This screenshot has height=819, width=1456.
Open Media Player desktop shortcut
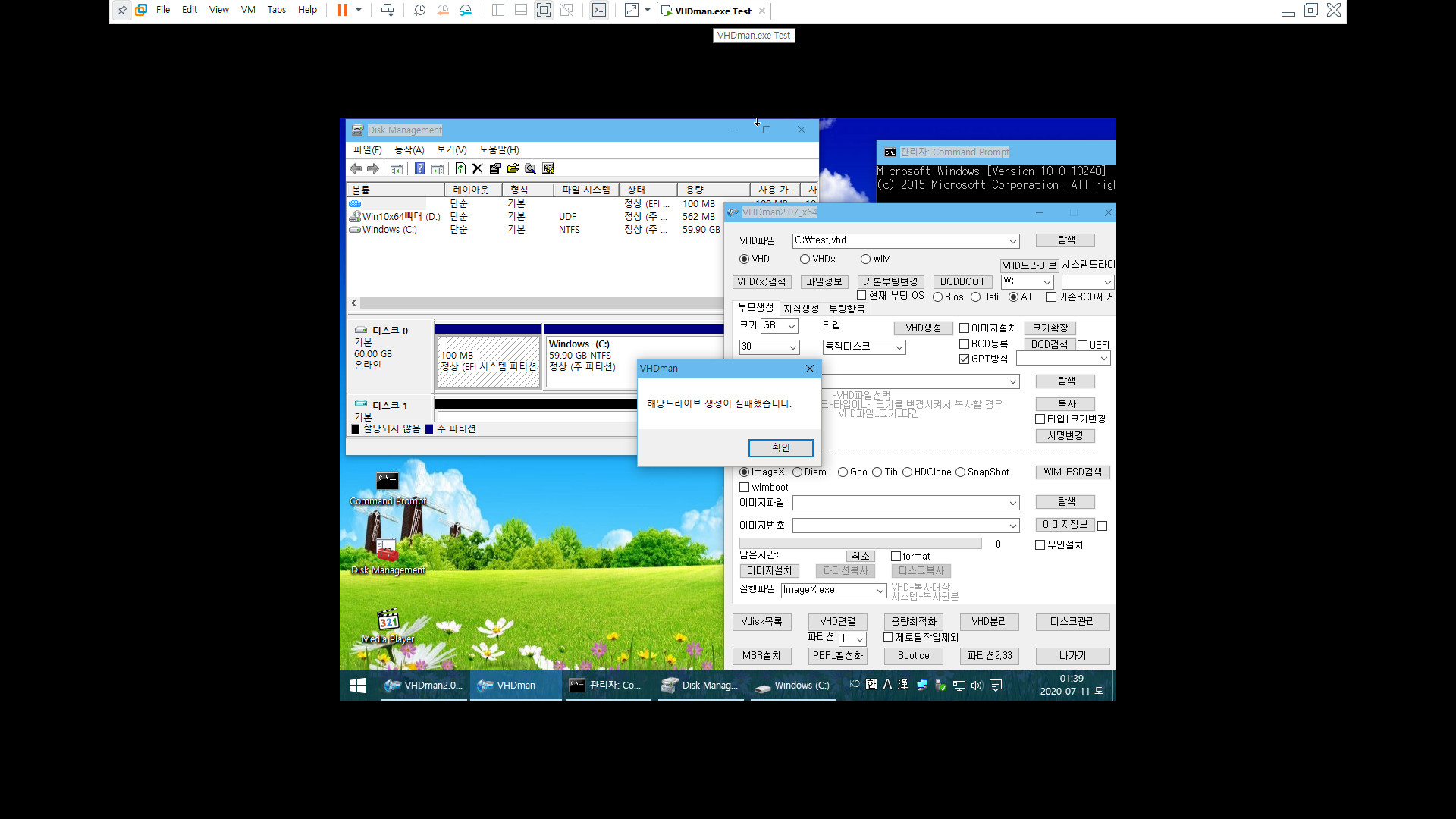tap(388, 626)
